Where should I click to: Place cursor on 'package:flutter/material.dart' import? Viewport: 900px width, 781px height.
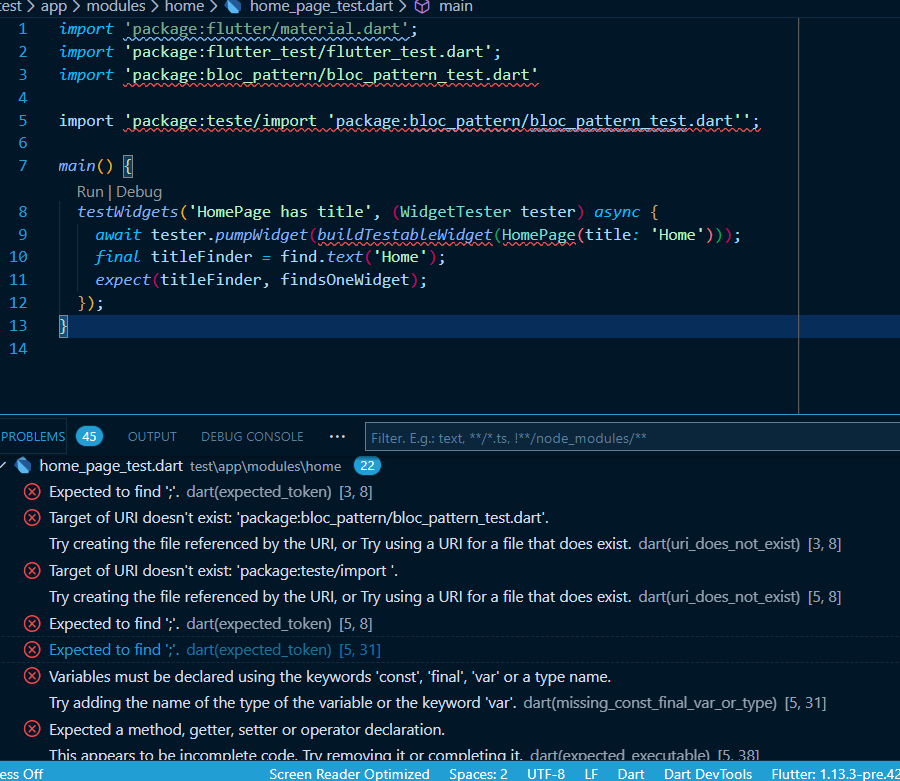pos(267,29)
